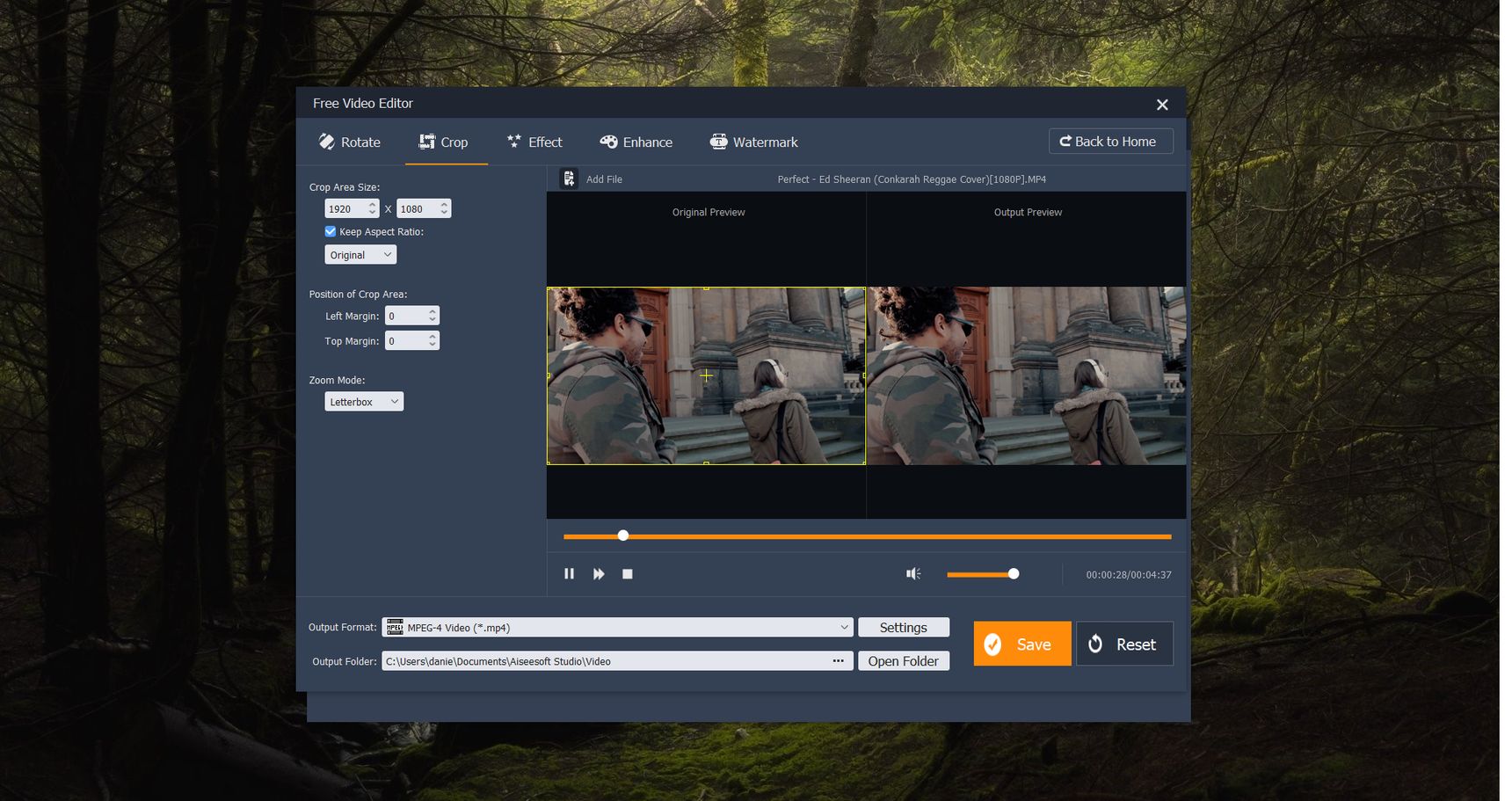
Task: Click the Open Folder button
Action: 903,660
